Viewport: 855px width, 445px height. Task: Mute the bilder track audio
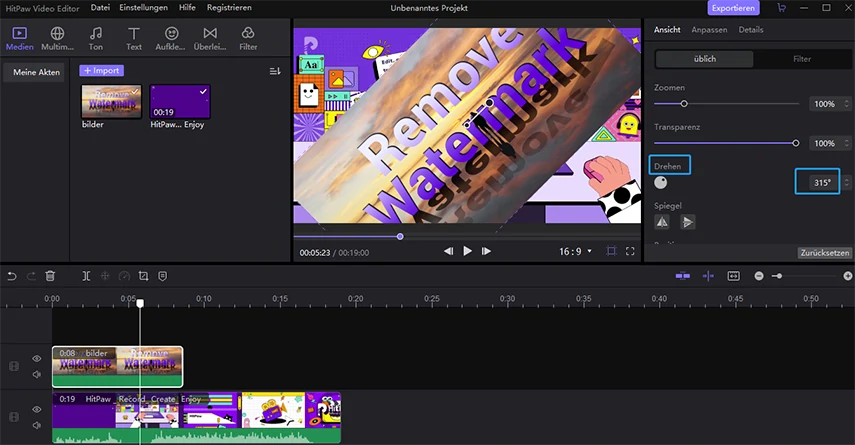[x=37, y=374]
